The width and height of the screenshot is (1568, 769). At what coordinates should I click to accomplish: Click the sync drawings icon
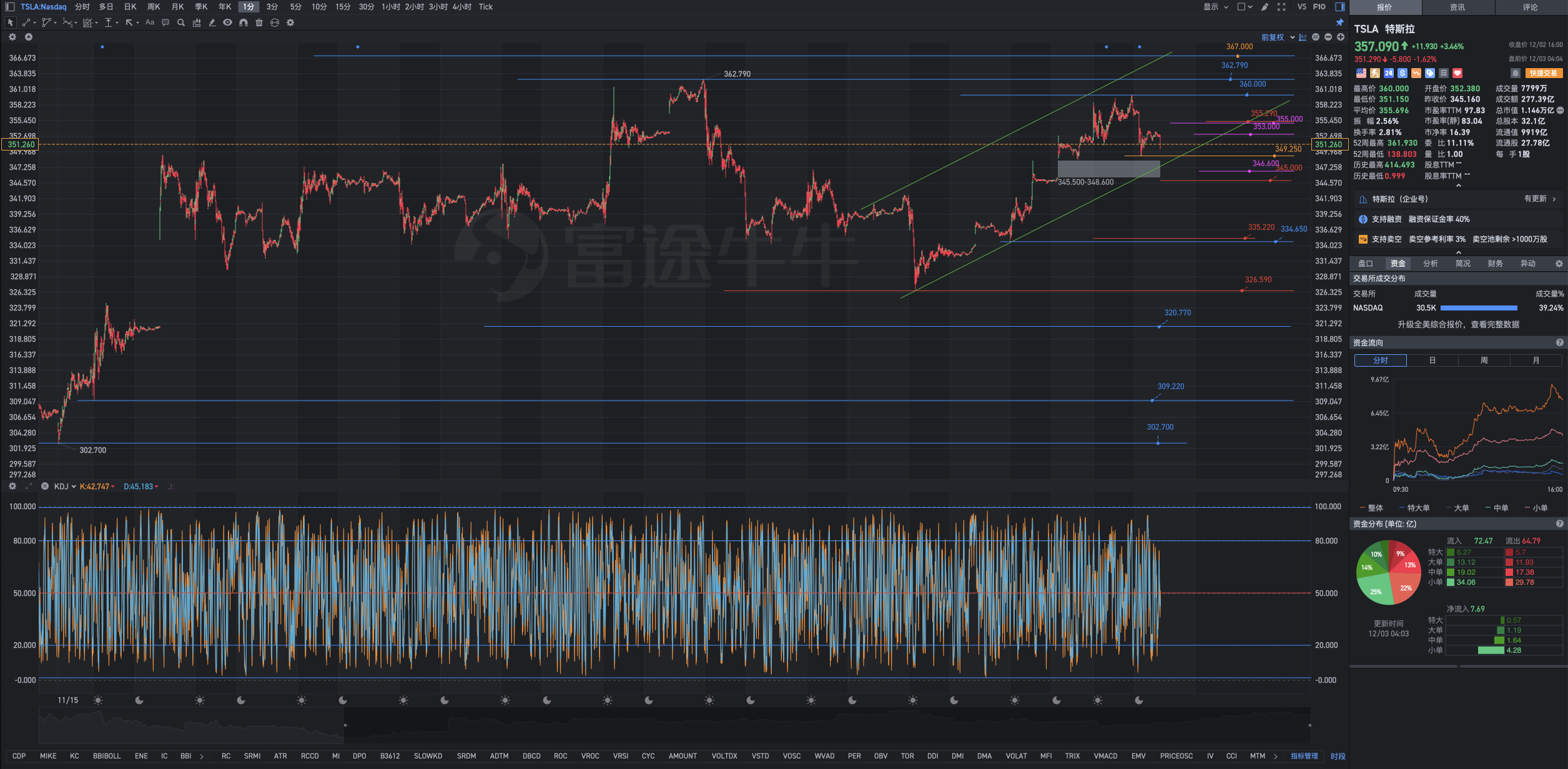point(275,22)
